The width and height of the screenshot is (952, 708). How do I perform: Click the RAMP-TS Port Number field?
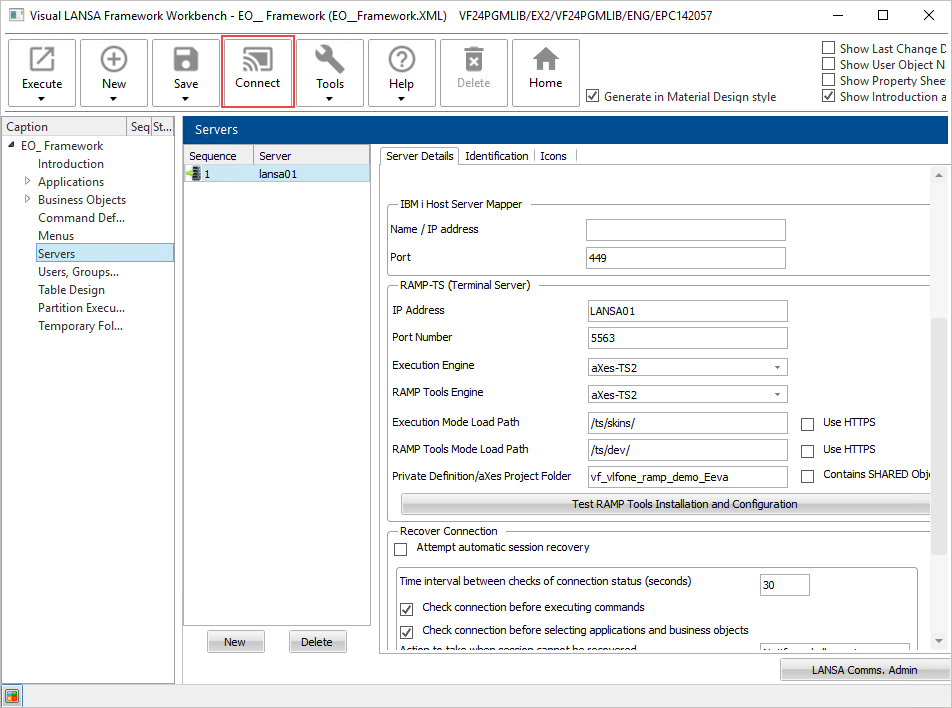click(x=687, y=338)
